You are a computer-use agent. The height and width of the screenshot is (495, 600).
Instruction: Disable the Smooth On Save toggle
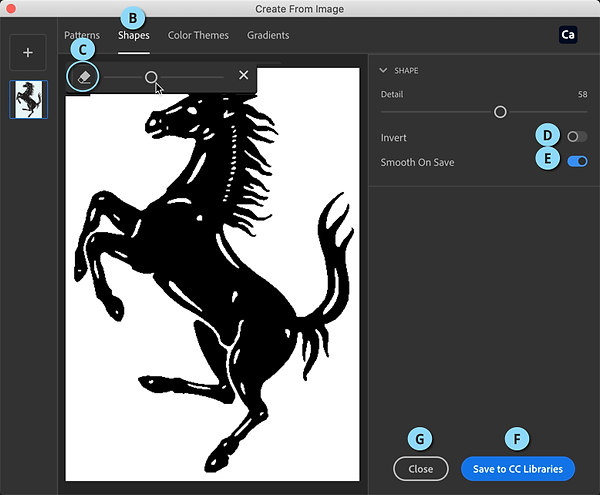tap(577, 161)
